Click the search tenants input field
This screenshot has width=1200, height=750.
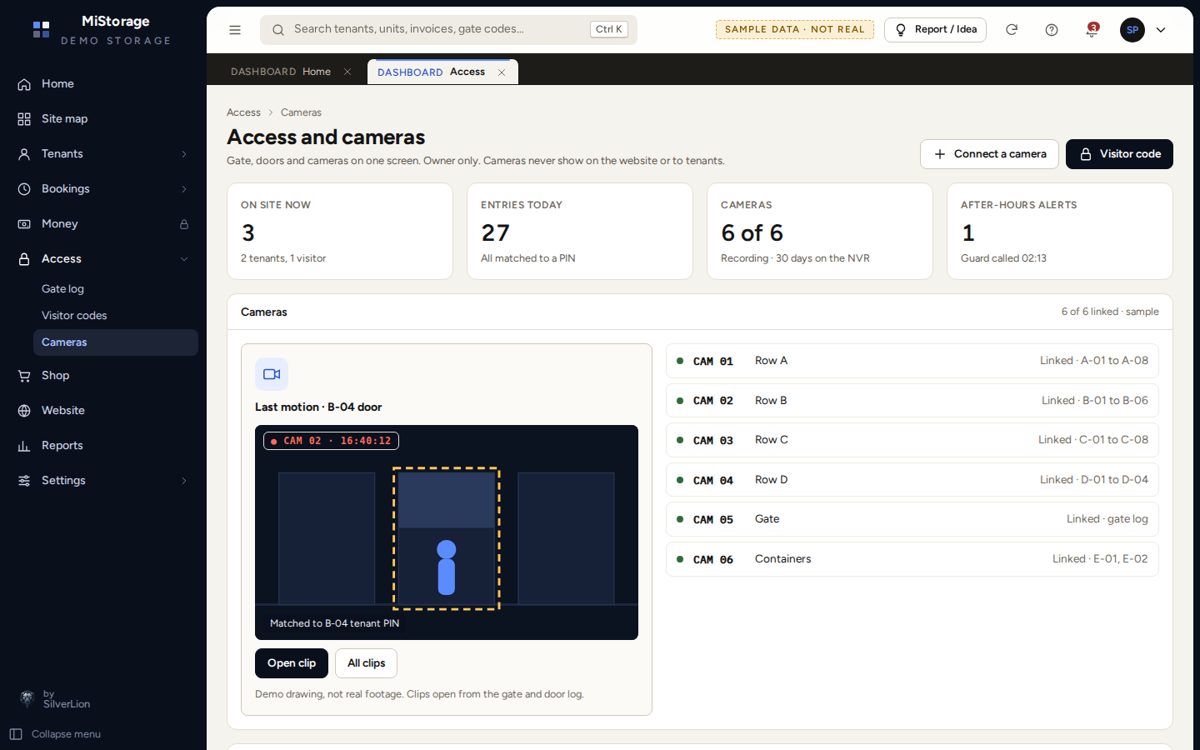pyautogui.click(x=448, y=30)
